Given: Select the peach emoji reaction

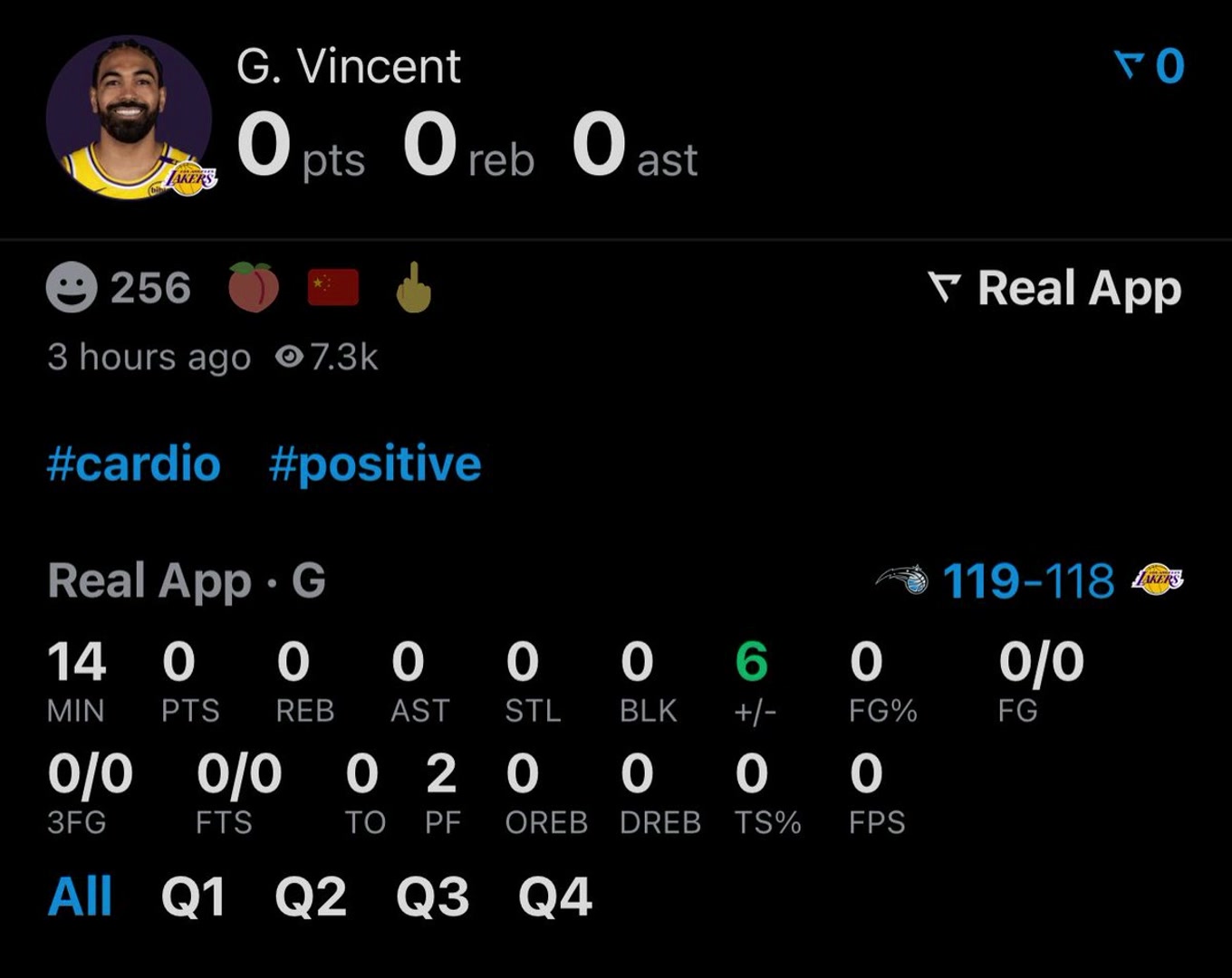Looking at the screenshot, I should tap(254, 287).
